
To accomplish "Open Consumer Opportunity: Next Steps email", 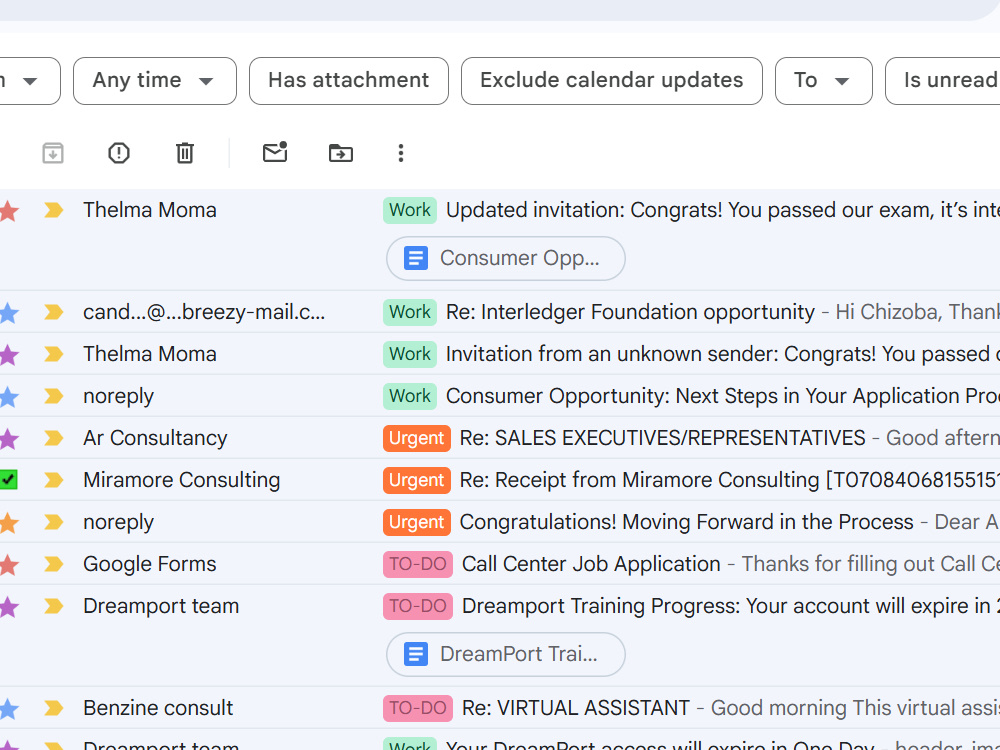I will point(723,397).
